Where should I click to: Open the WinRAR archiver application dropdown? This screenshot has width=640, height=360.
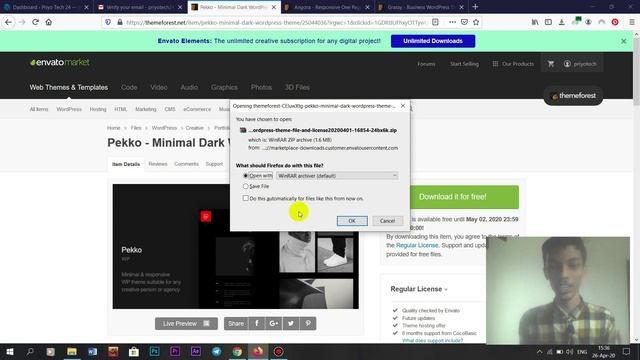337,176
